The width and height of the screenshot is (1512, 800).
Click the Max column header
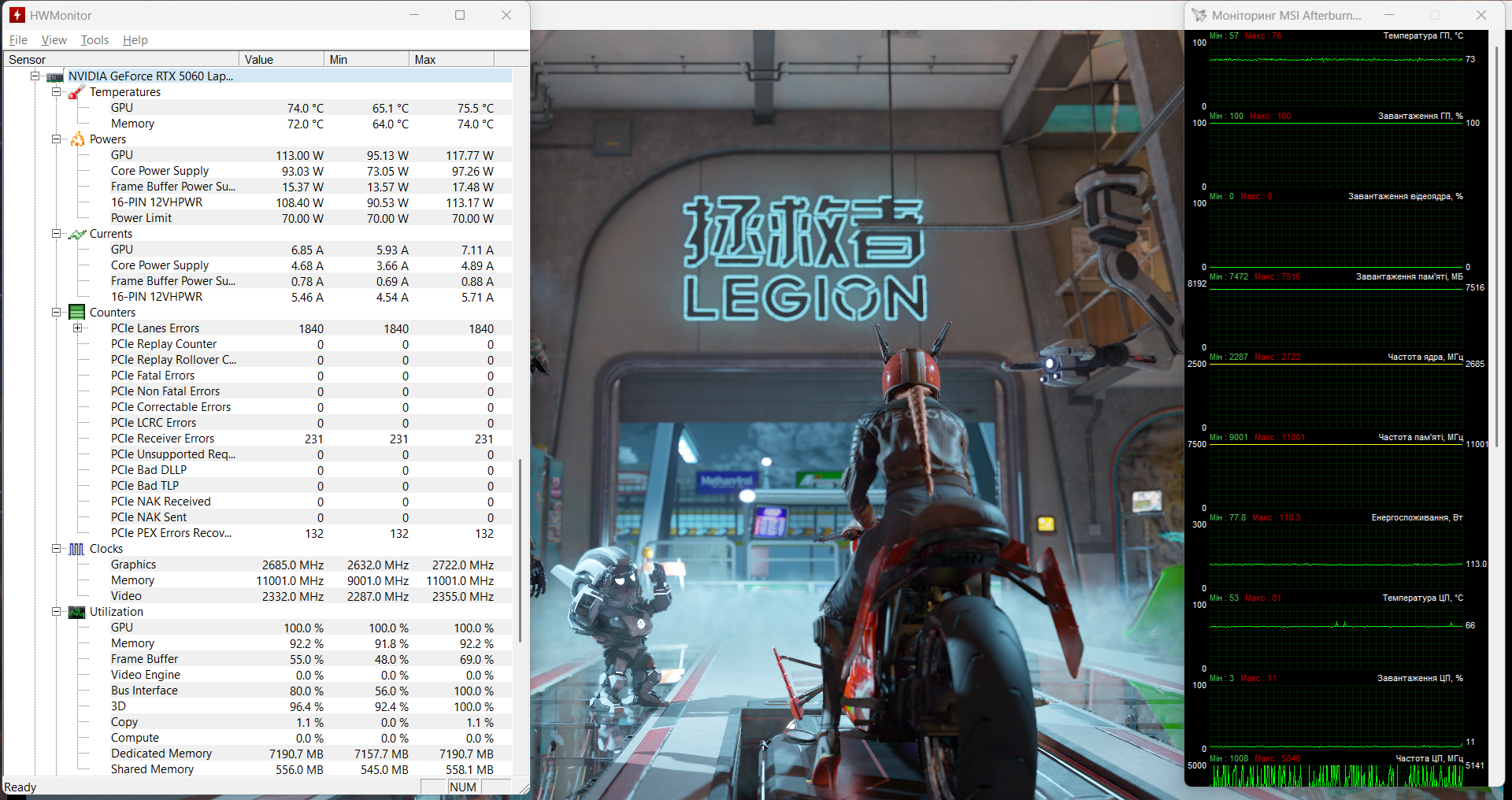coord(452,60)
